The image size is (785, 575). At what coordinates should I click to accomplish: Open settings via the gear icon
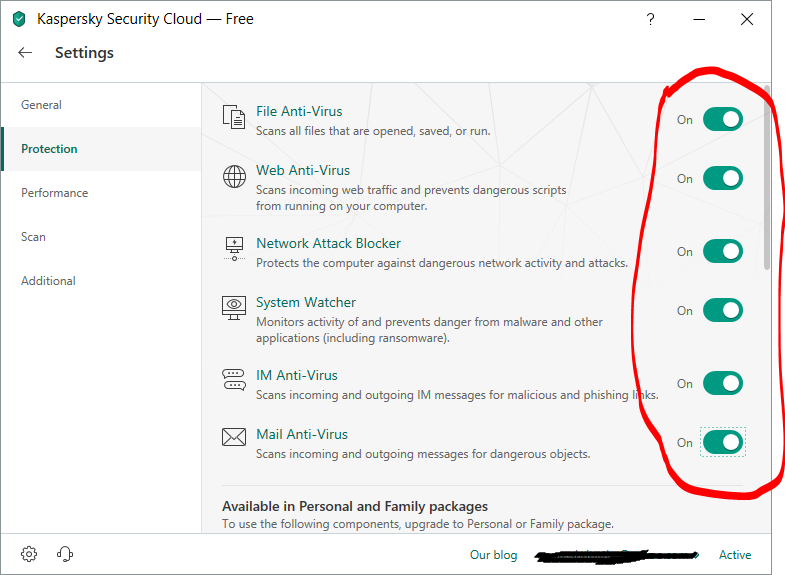[x=29, y=554]
